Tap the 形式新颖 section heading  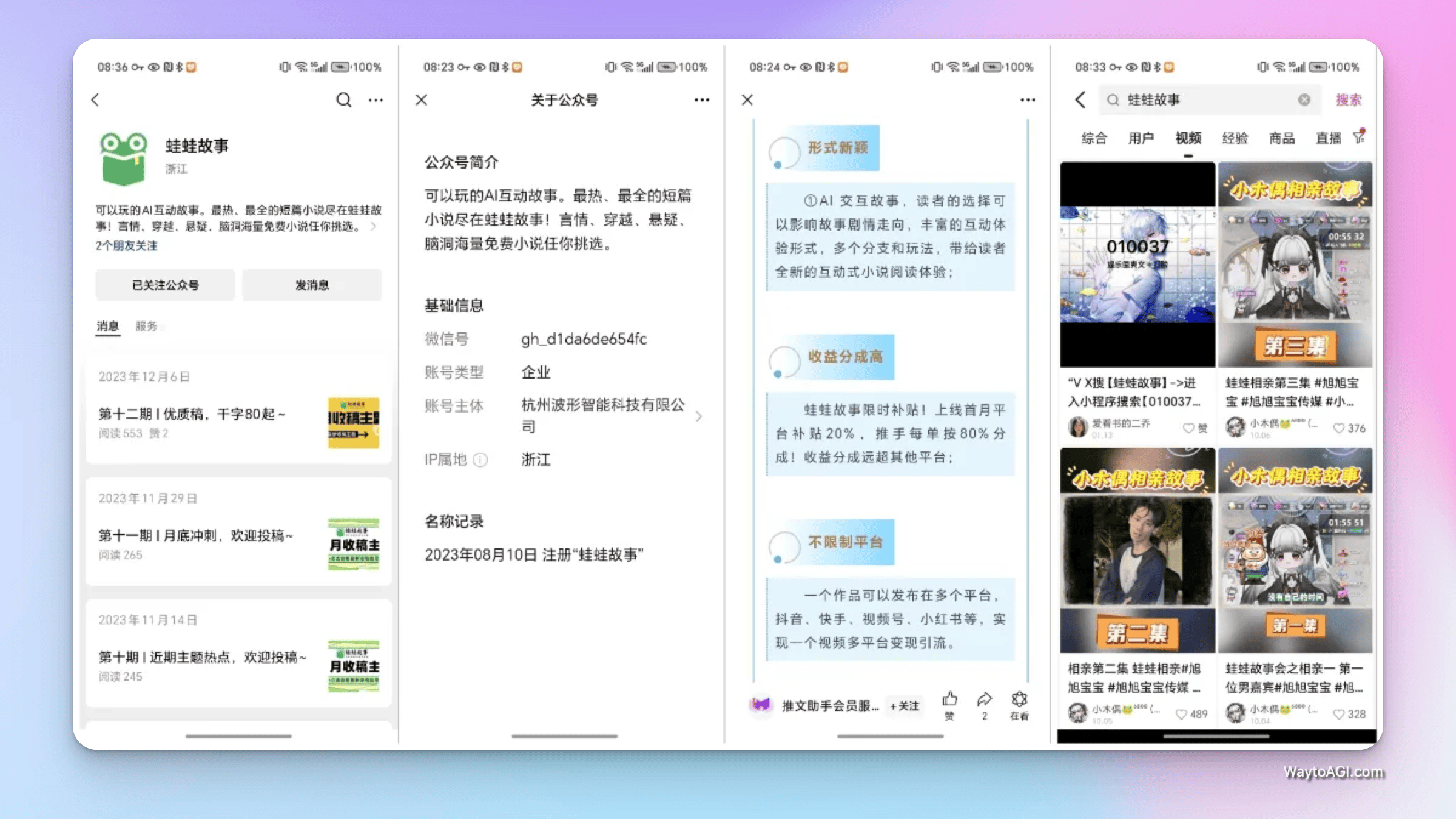coord(837,147)
